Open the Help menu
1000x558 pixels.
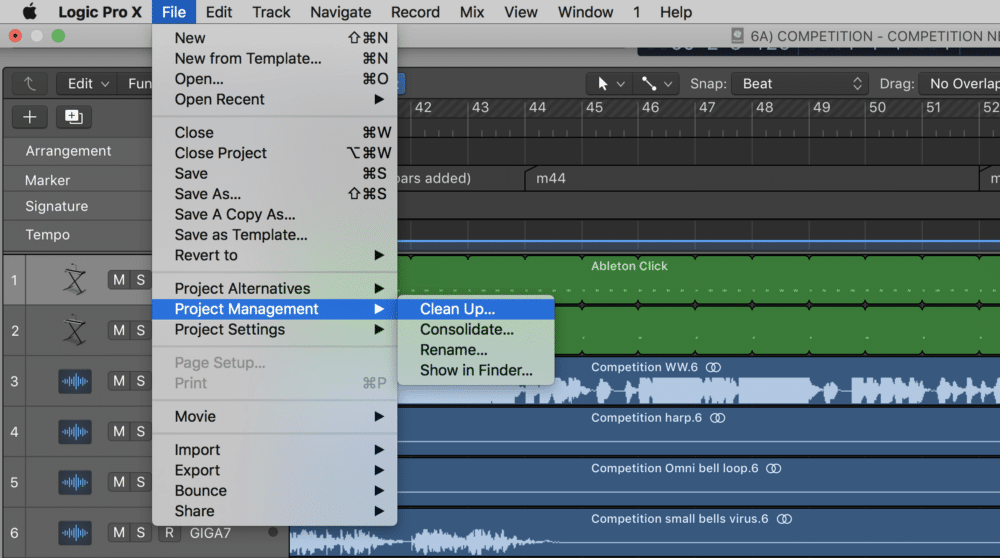[676, 12]
